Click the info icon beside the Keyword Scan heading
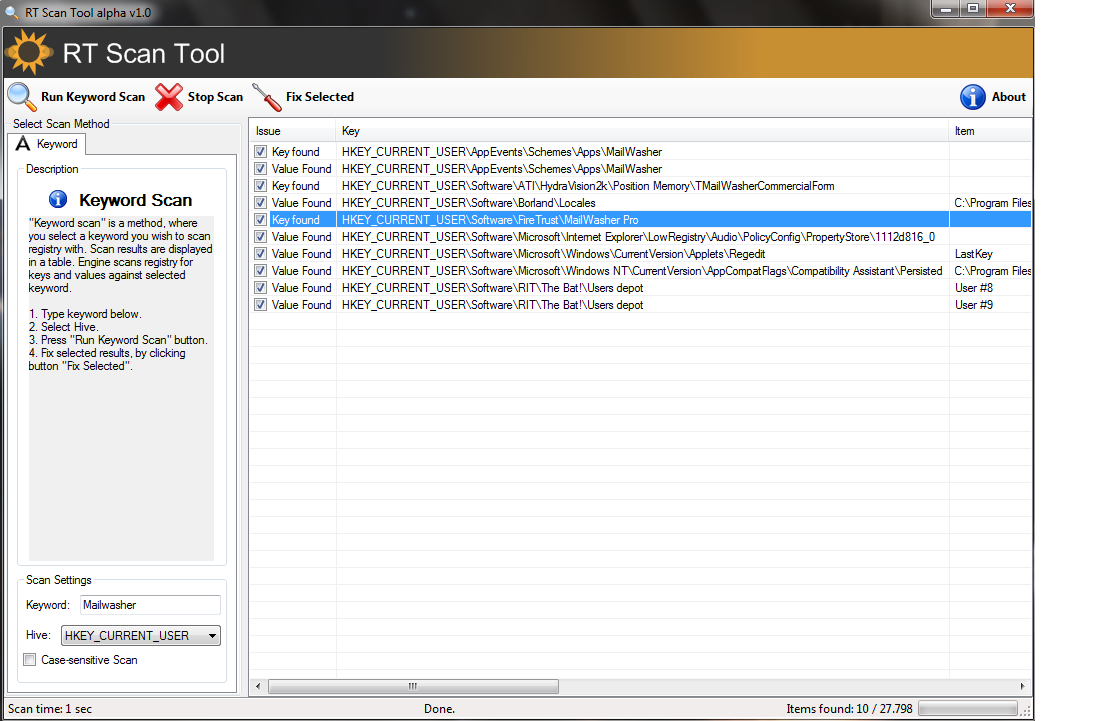The width and height of the screenshot is (1101, 721). [58, 199]
